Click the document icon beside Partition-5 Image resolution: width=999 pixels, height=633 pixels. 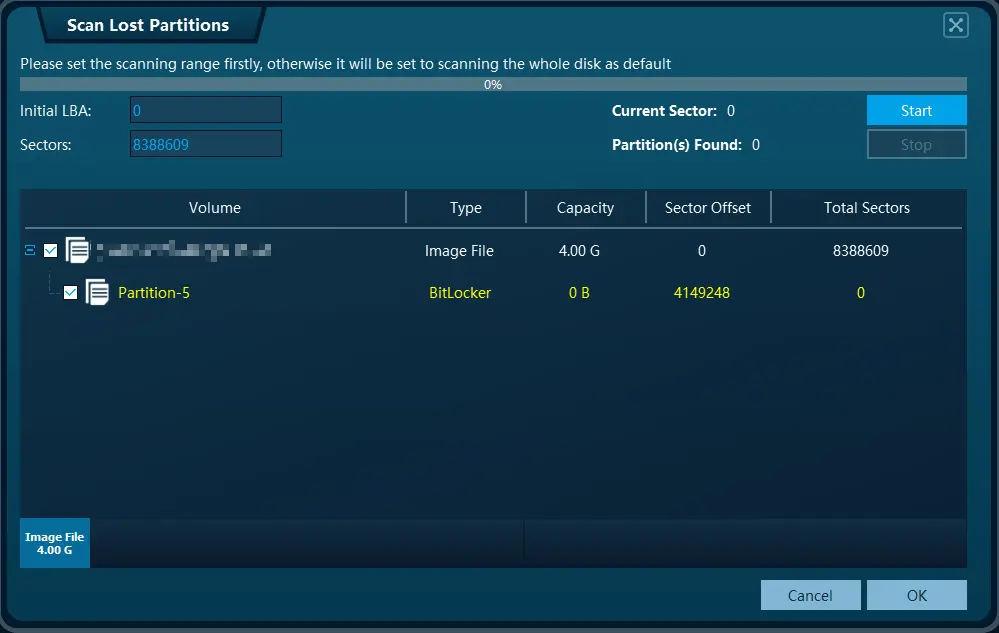95,292
